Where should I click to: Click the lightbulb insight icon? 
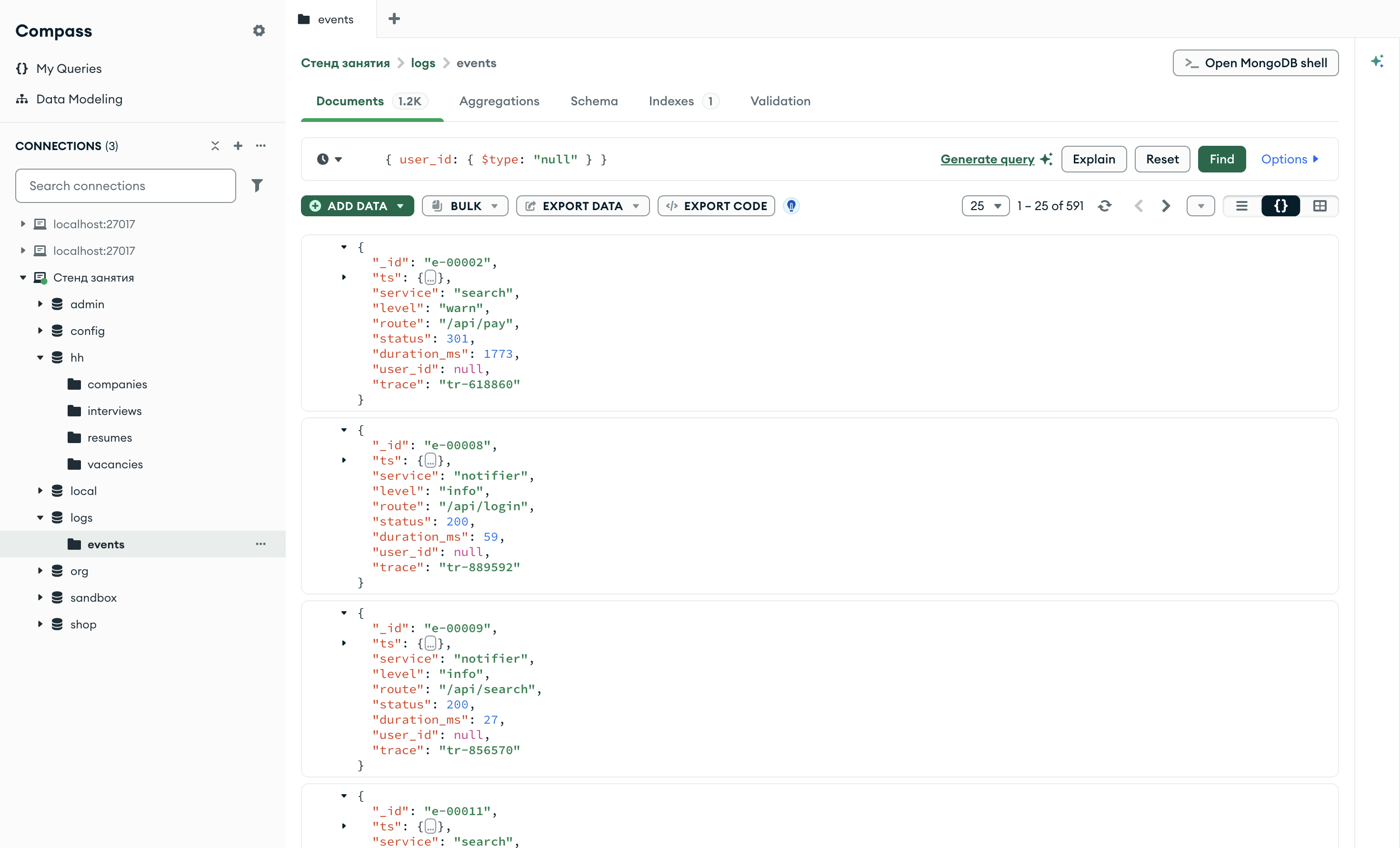[x=791, y=206]
